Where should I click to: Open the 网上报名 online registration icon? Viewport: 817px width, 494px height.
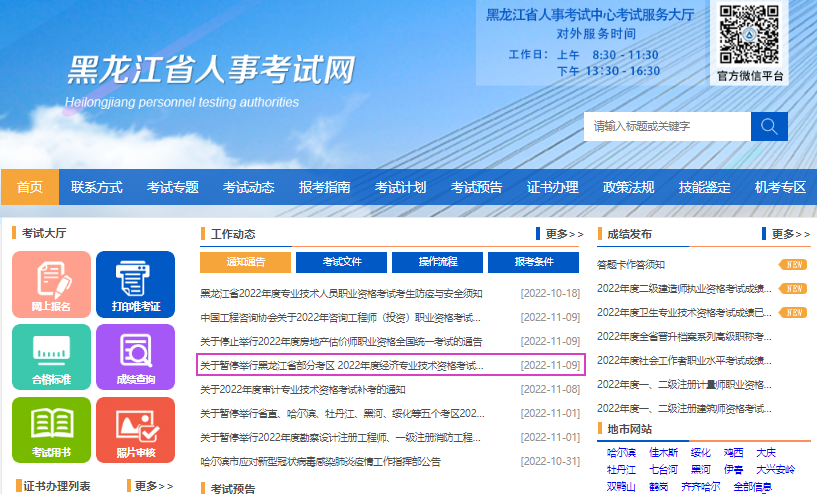pos(51,283)
